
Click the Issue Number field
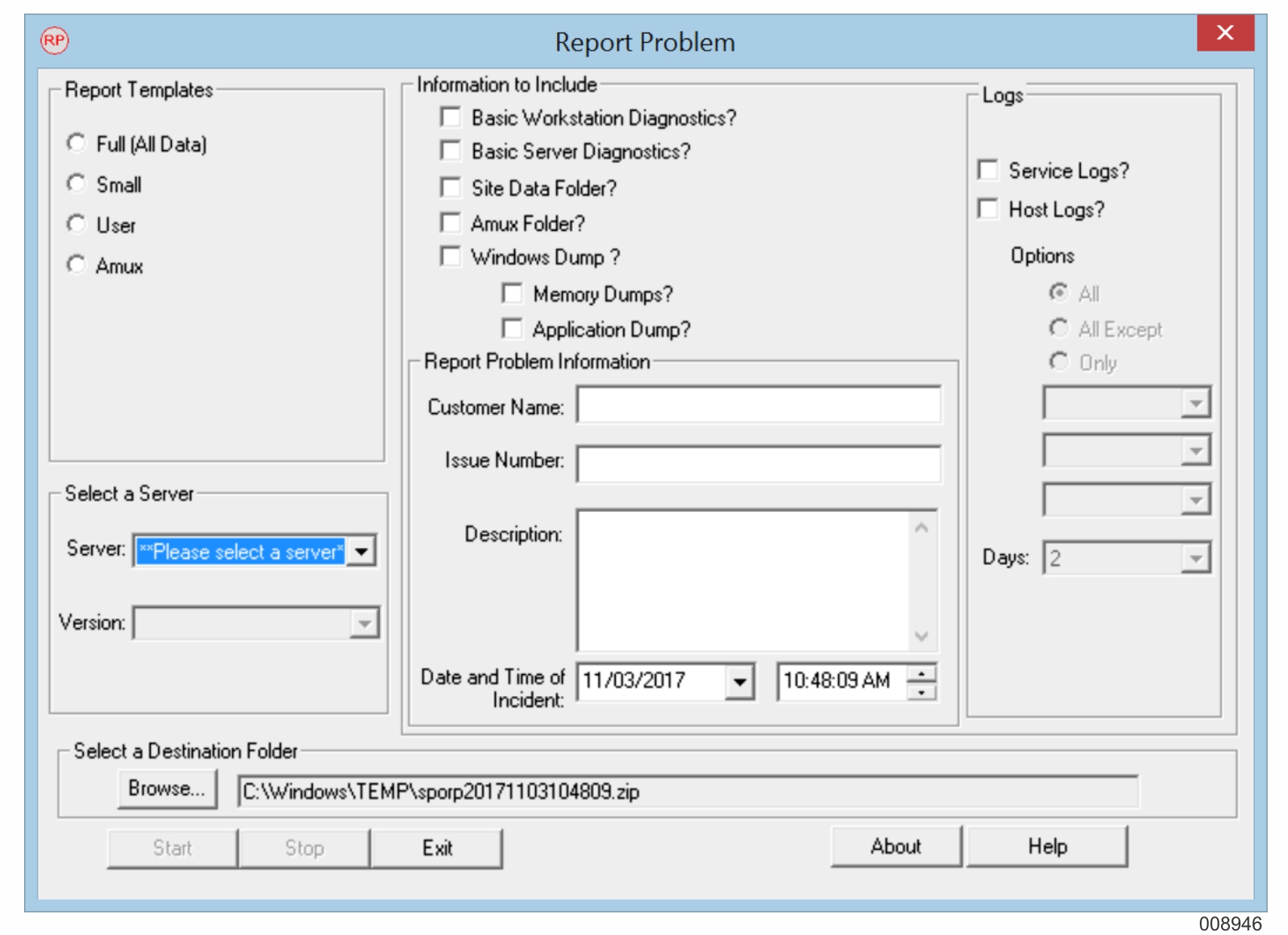coord(759,463)
